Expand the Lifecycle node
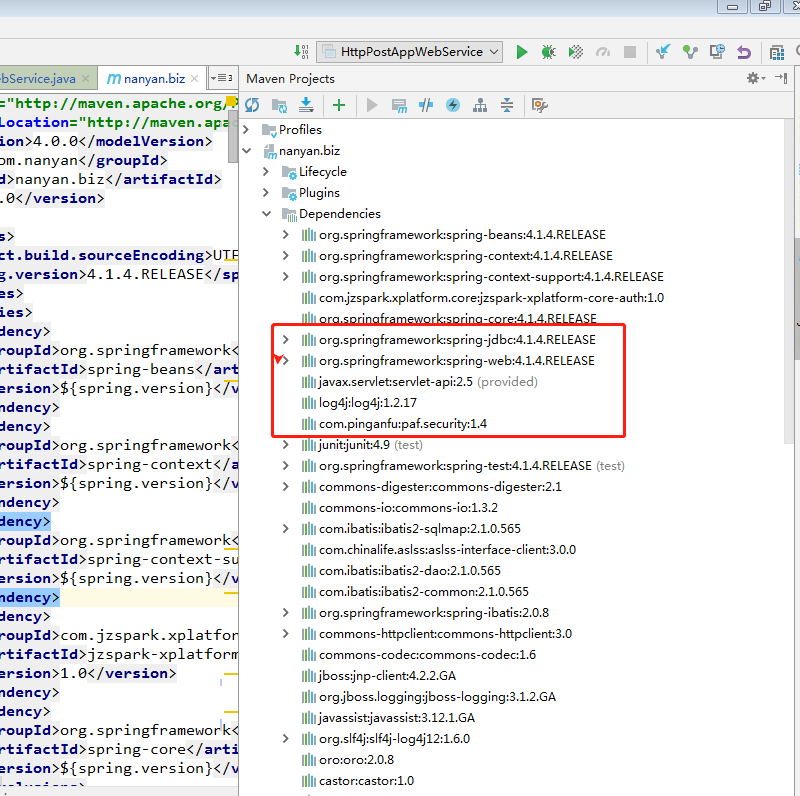 click(x=266, y=172)
